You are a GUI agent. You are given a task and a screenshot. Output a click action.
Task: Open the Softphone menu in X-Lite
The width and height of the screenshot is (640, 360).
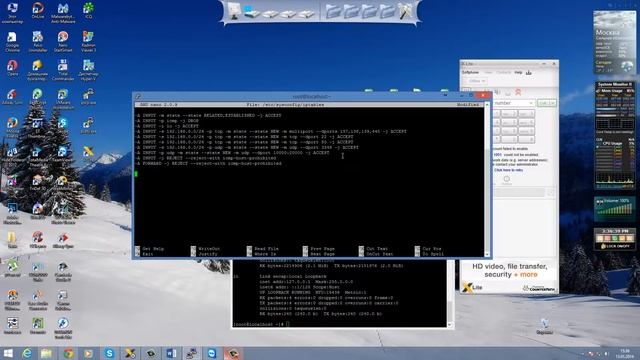[x=470, y=72]
